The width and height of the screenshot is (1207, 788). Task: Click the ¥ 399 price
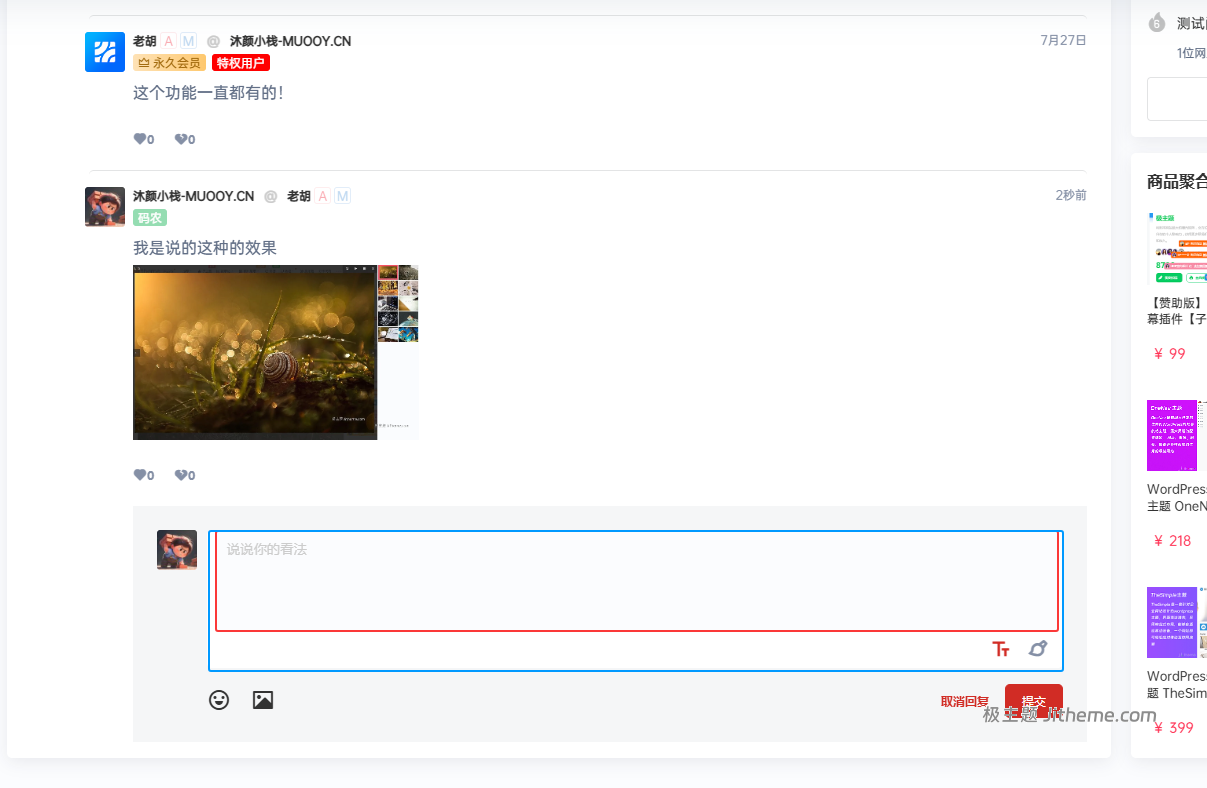(1173, 728)
